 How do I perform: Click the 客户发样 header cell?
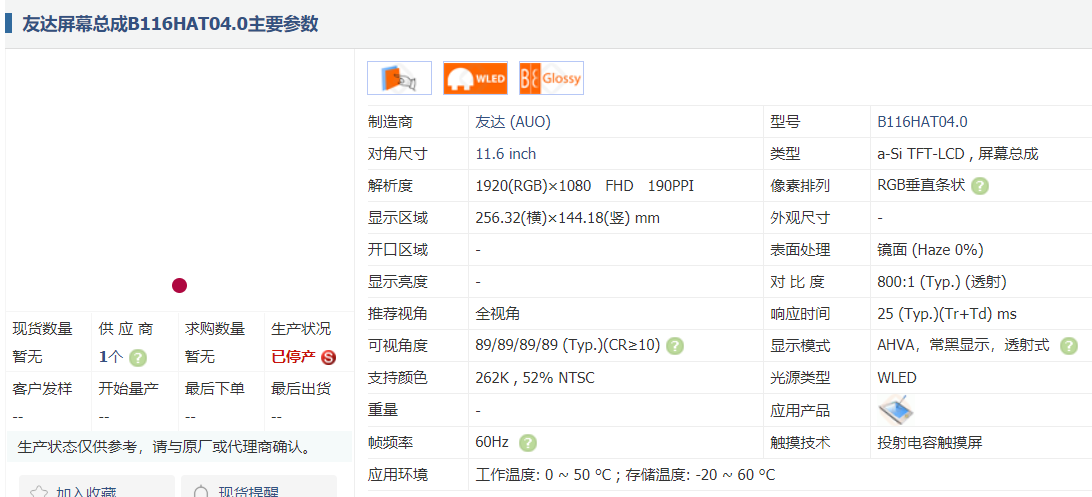(x=42, y=388)
